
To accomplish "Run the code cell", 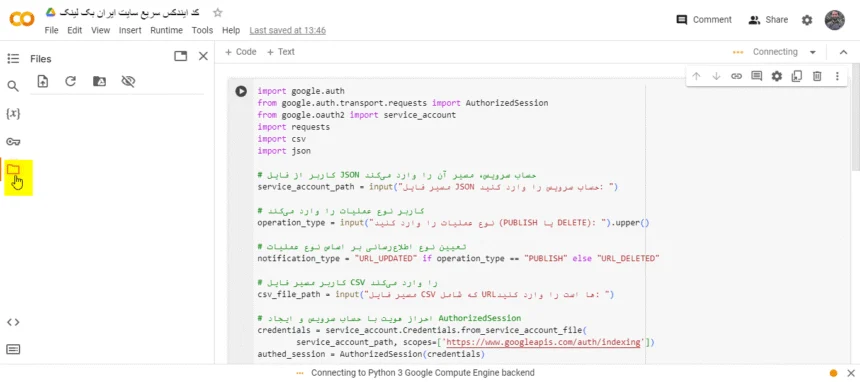I will 241,91.
